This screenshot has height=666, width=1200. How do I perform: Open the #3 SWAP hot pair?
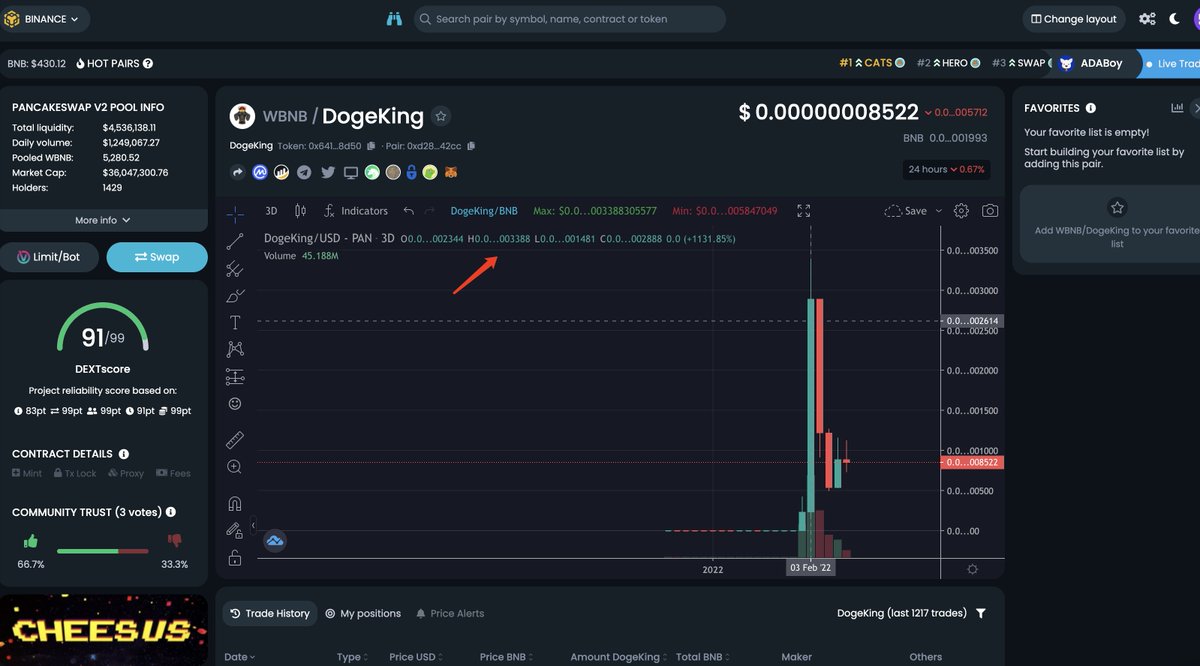click(1024, 63)
